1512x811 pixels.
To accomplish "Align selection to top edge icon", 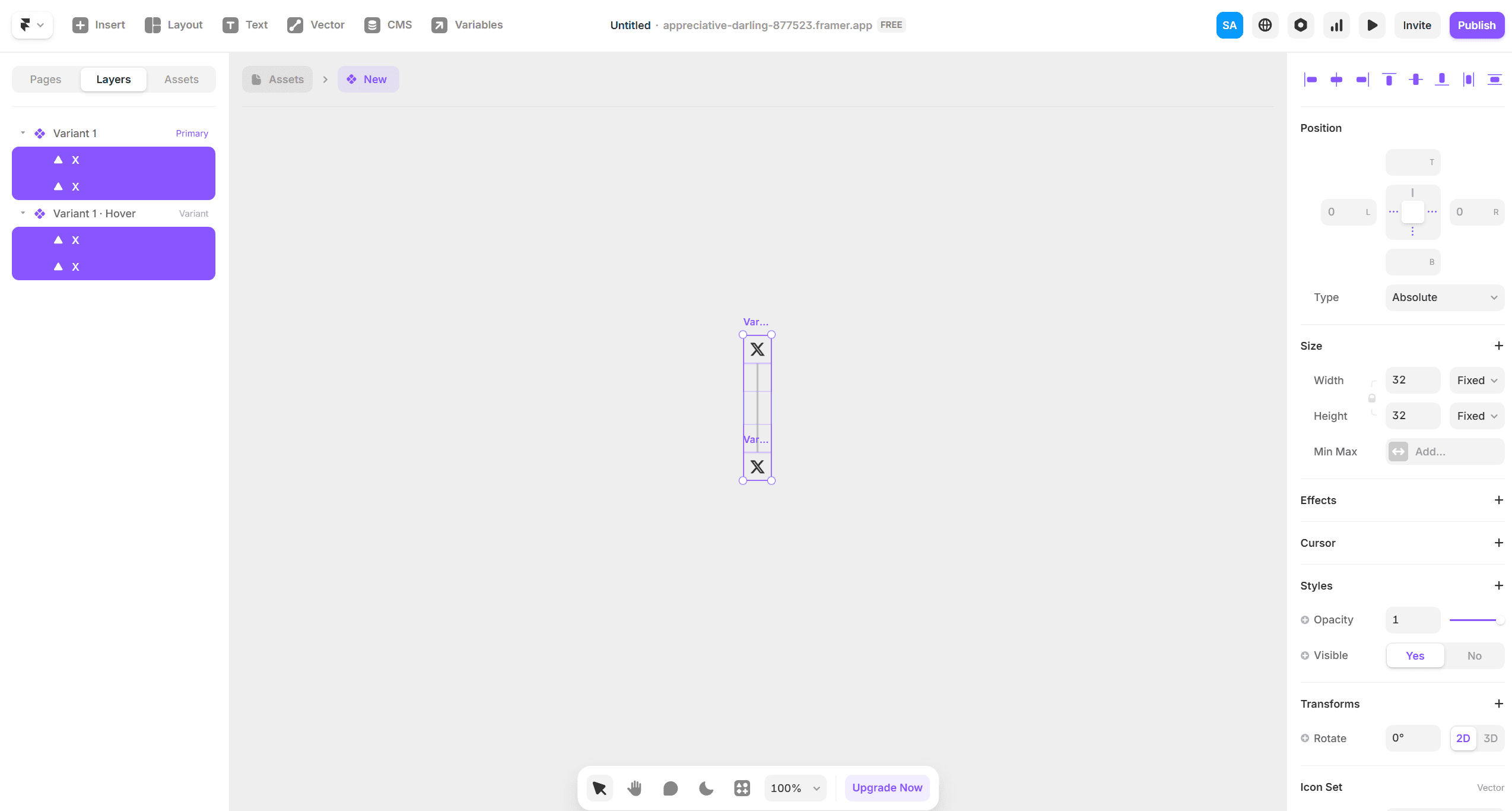I will (1389, 80).
